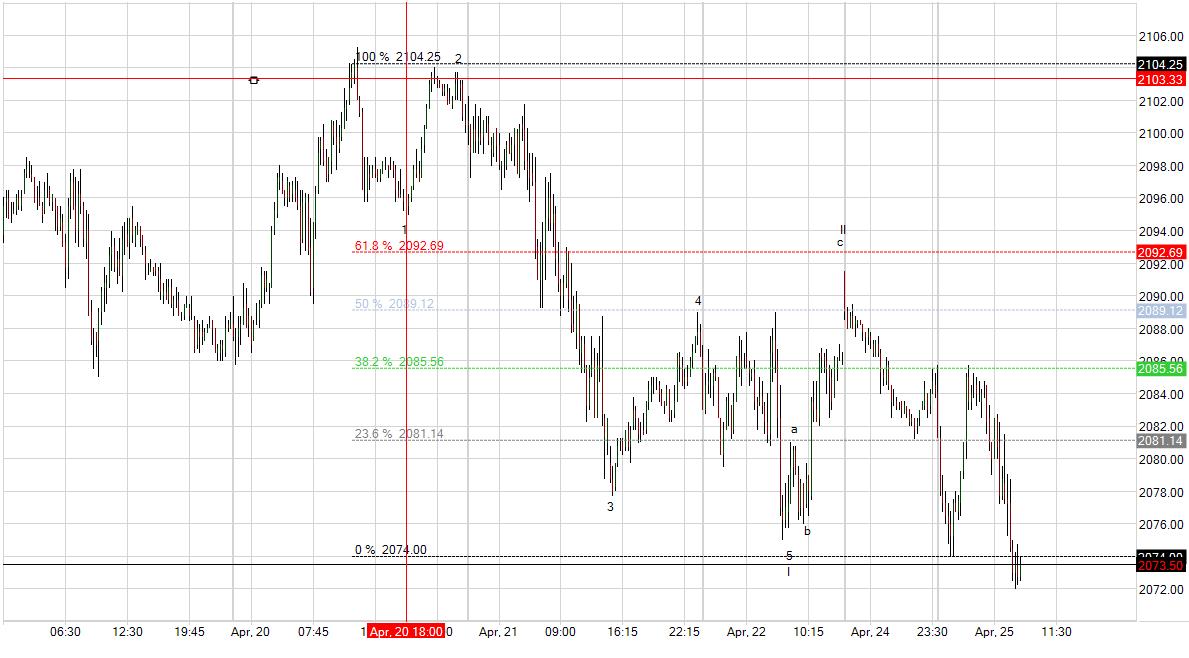
Task: Click the '61.8 % 2092.69' Fibonacci level label
Action: [x=399, y=246]
